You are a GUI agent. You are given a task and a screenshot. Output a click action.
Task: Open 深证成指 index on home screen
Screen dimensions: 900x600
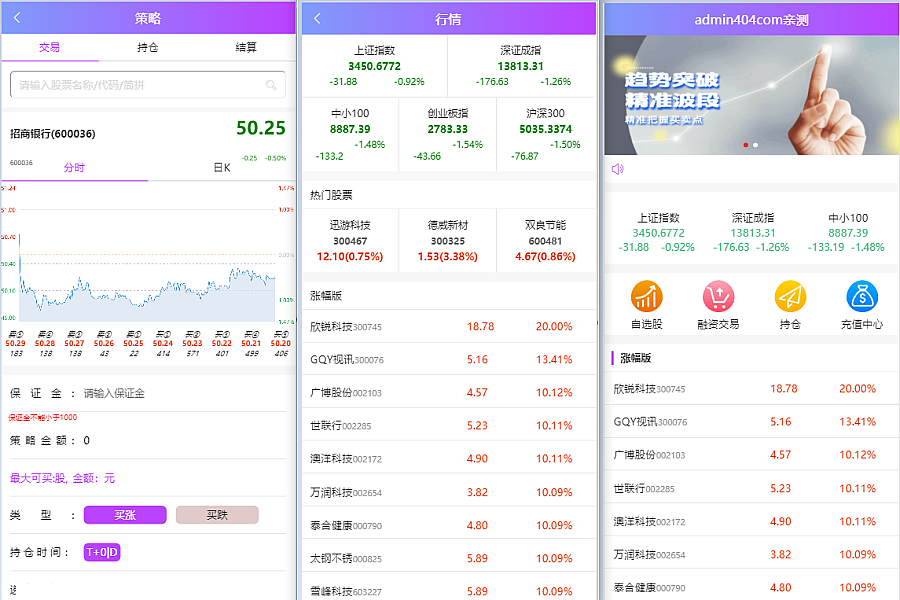point(752,233)
